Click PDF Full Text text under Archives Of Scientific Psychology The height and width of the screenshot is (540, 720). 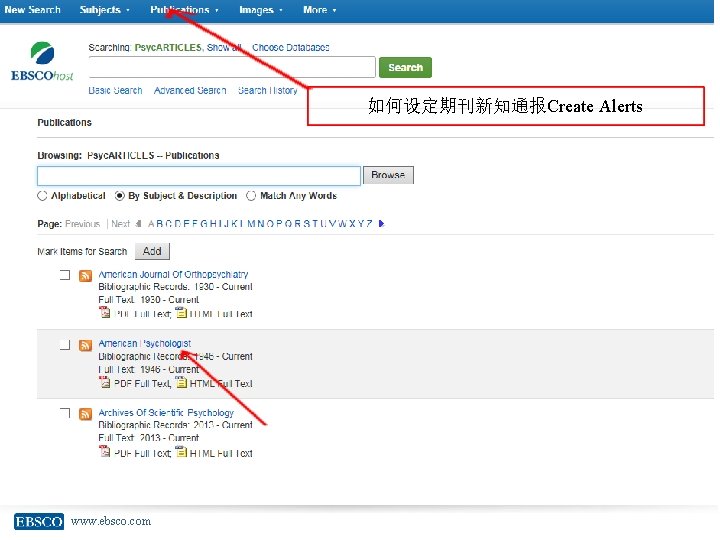[143, 453]
